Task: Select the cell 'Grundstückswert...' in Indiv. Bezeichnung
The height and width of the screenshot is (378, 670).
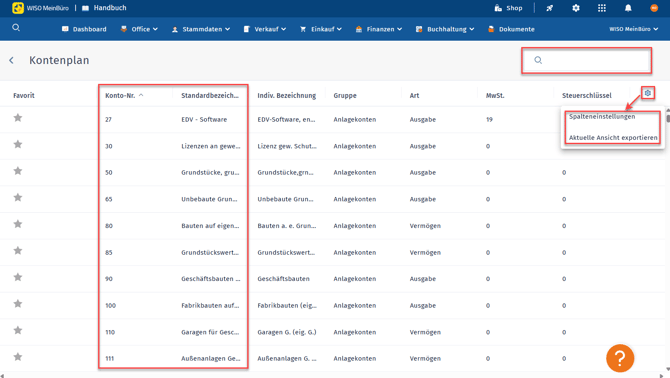Action: 286,252
